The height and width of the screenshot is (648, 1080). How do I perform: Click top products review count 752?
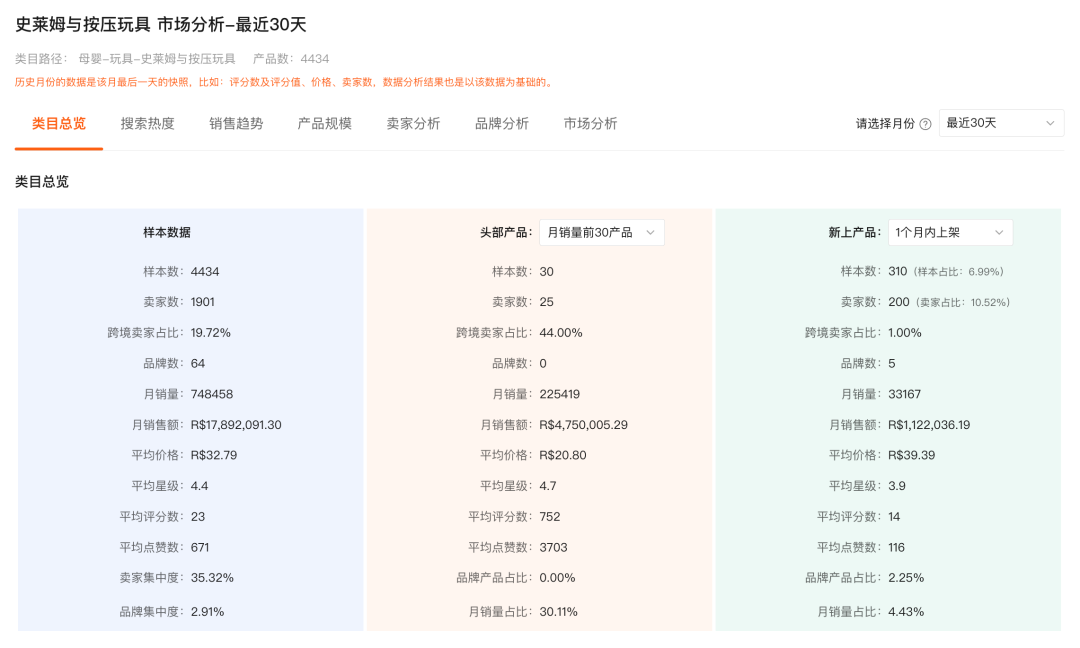click(x=550, y=516)
